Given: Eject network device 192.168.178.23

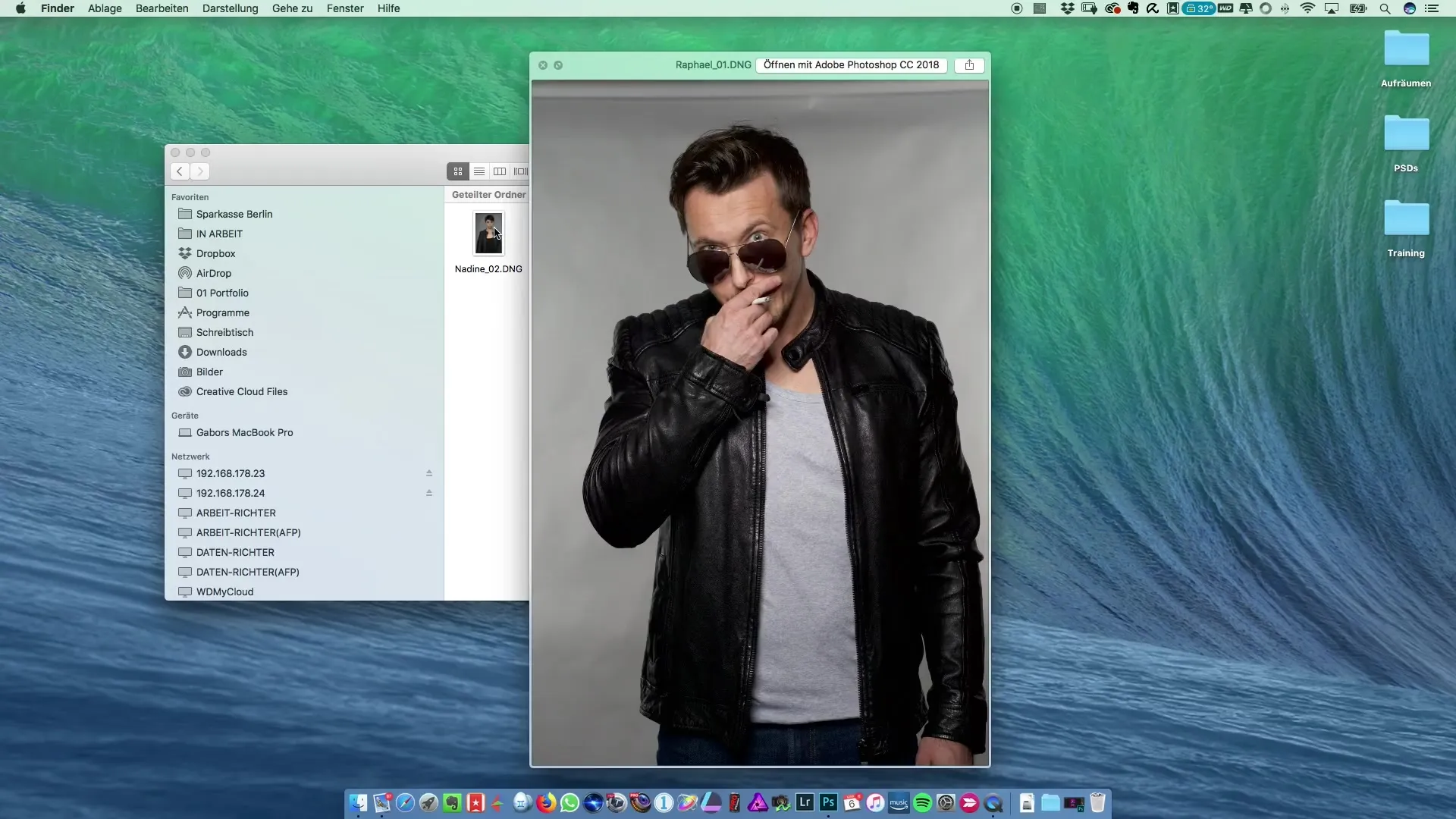Looking at the screenshot, I should click(x=429, y=473).
